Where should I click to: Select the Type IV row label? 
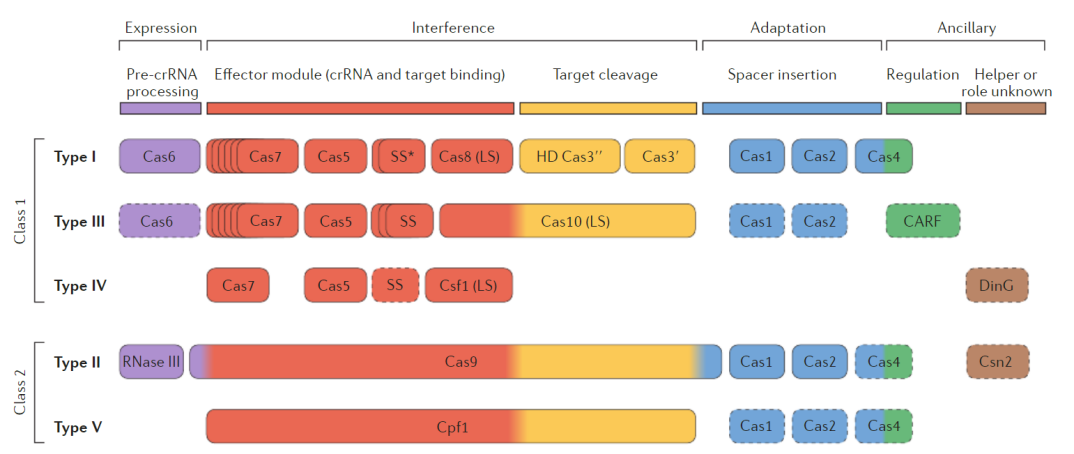[80, 286]
